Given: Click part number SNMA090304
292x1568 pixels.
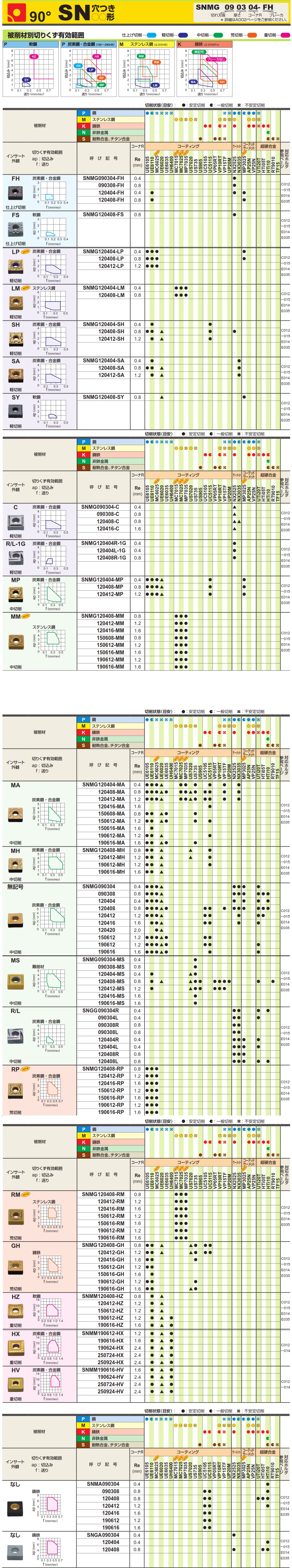Looking at the screenshot, I should 103,1484.
